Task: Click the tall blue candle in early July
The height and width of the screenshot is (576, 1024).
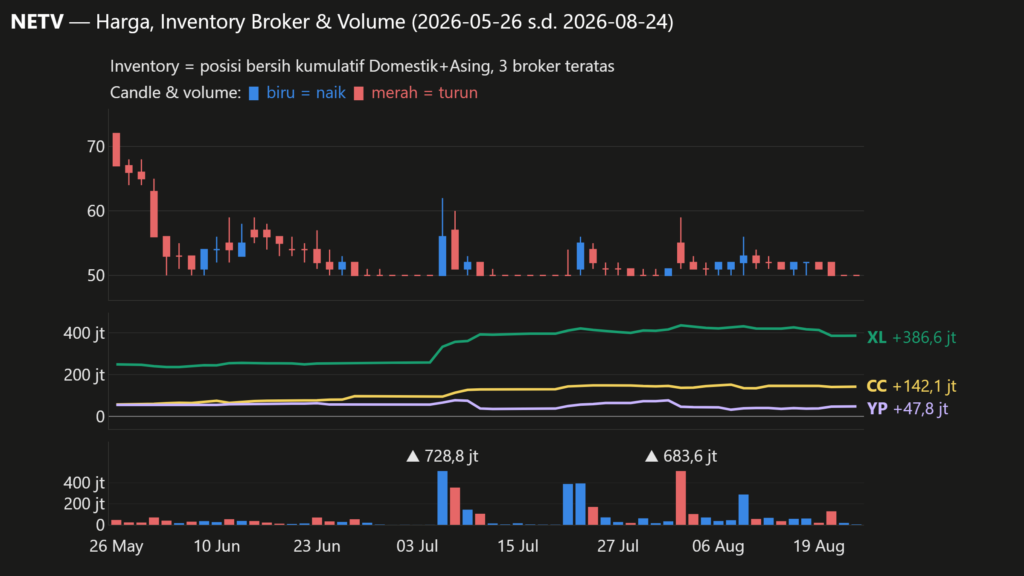Action: click(x=442, y=255)
